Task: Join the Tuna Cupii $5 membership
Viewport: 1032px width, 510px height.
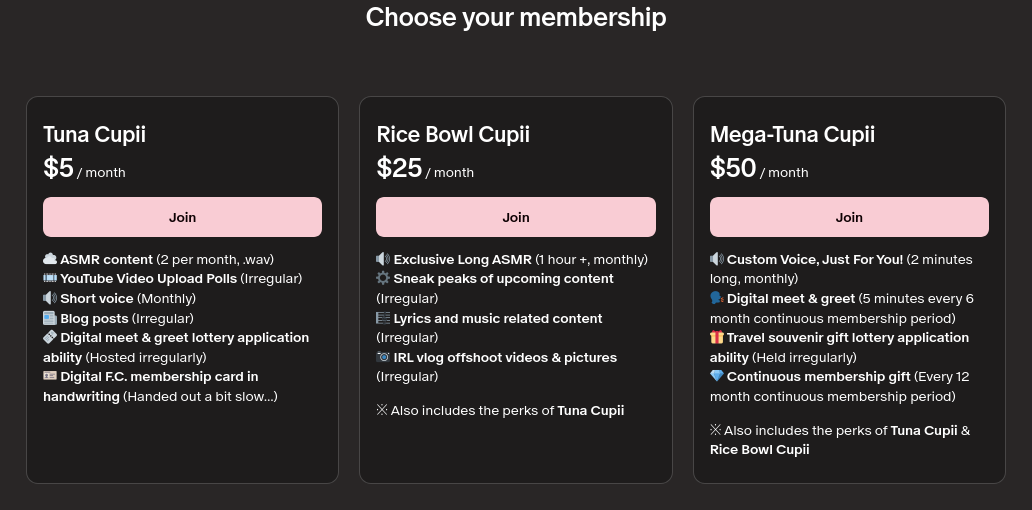Action: [182, 217]
